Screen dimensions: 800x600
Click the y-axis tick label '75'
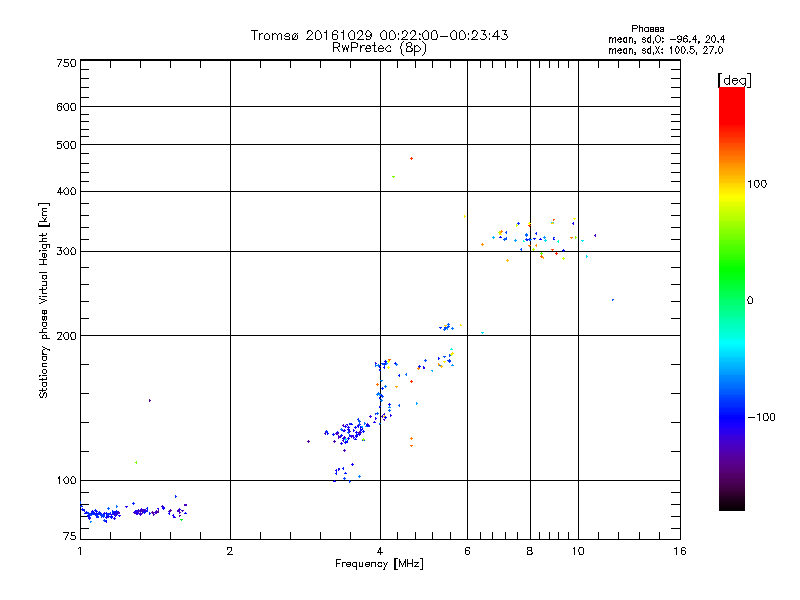click(x=70, y=536)
